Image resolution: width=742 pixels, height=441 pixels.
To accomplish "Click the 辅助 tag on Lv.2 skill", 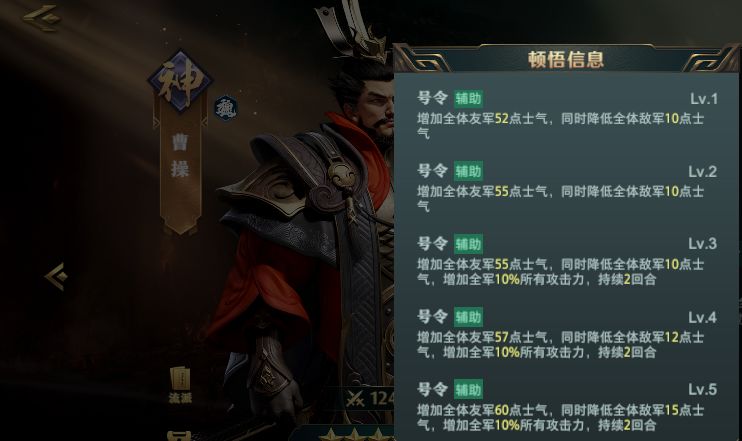I will tap(468, 171).
